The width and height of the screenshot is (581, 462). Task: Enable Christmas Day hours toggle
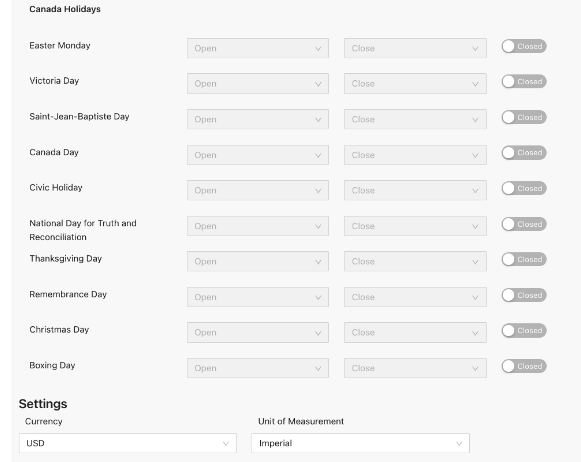click(x=524, y=330)
